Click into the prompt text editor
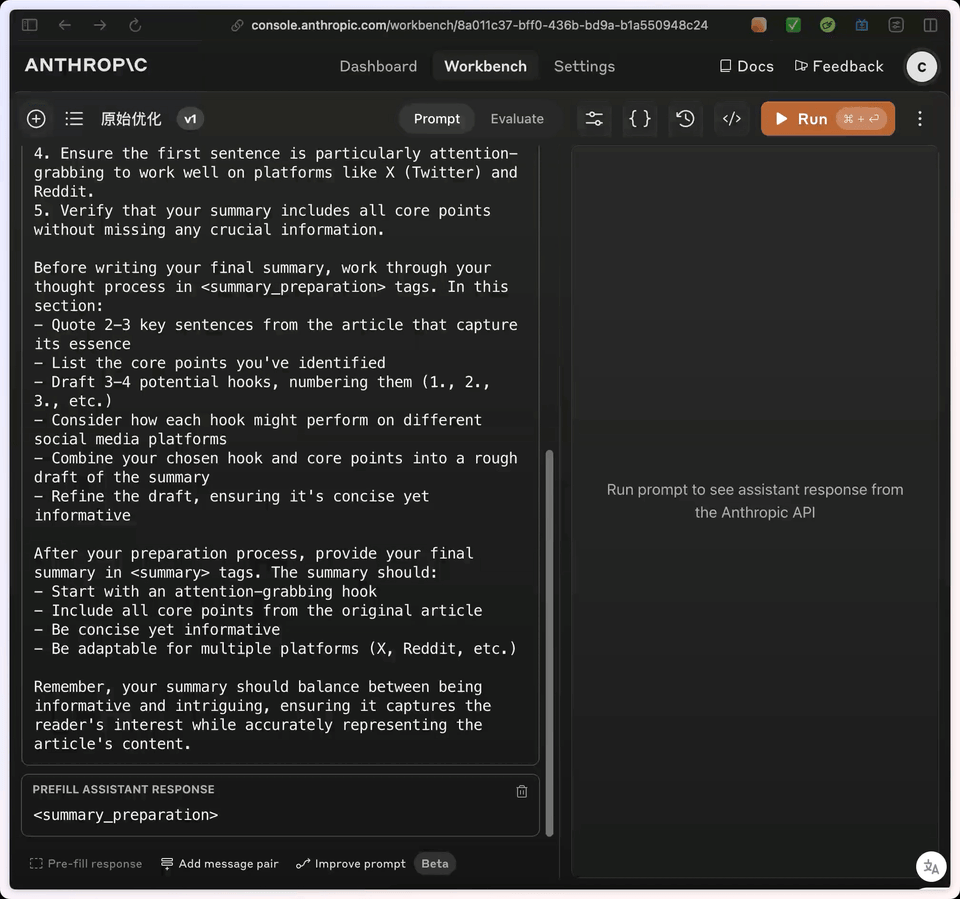This screenshot has height=899, width=960. pyautogui.click(x=280, y=453)
